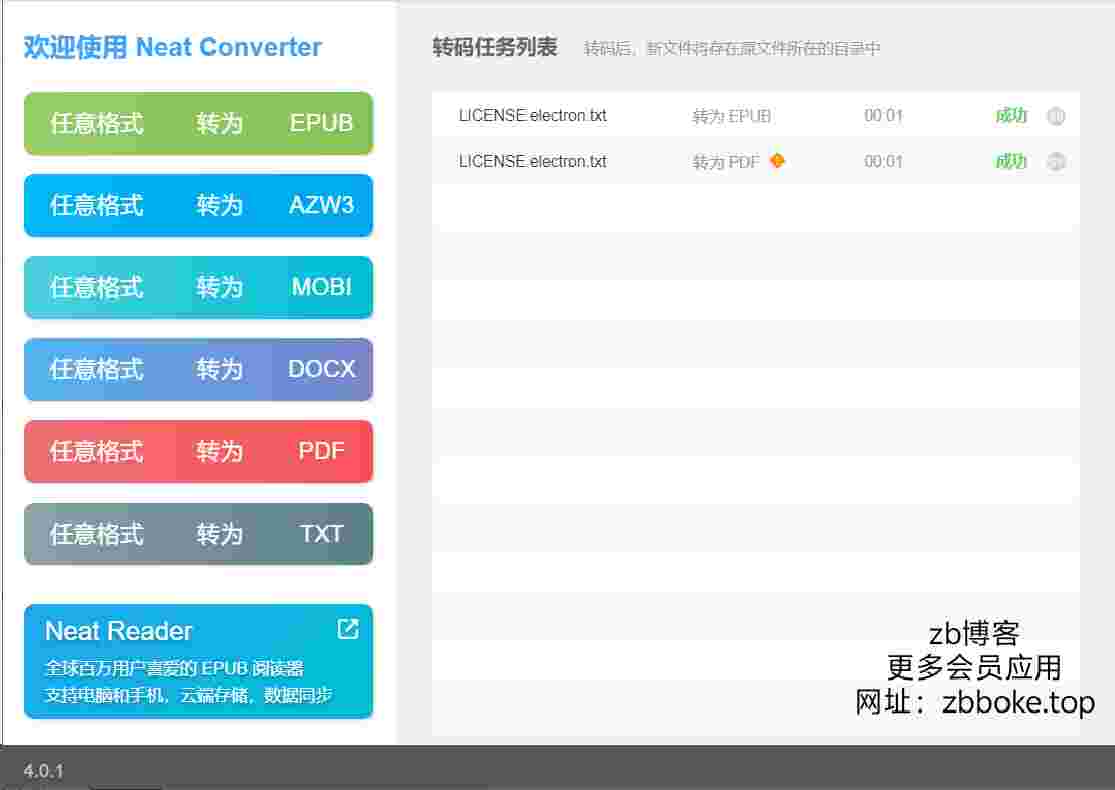Image resolution: width=1115 pixels, height=790 pixels.
Task: Click the orange diamond badge beside 转为 PDF
Action: 777,161
